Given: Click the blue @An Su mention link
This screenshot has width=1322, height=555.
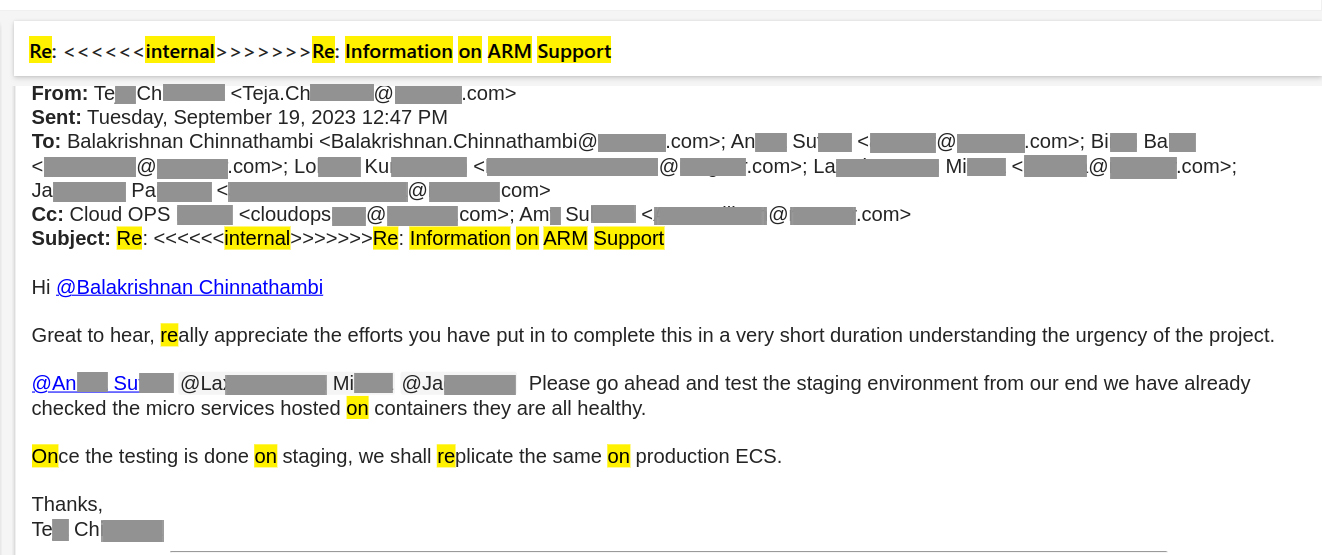Looking at the screenshot, I should coord(102,383).
